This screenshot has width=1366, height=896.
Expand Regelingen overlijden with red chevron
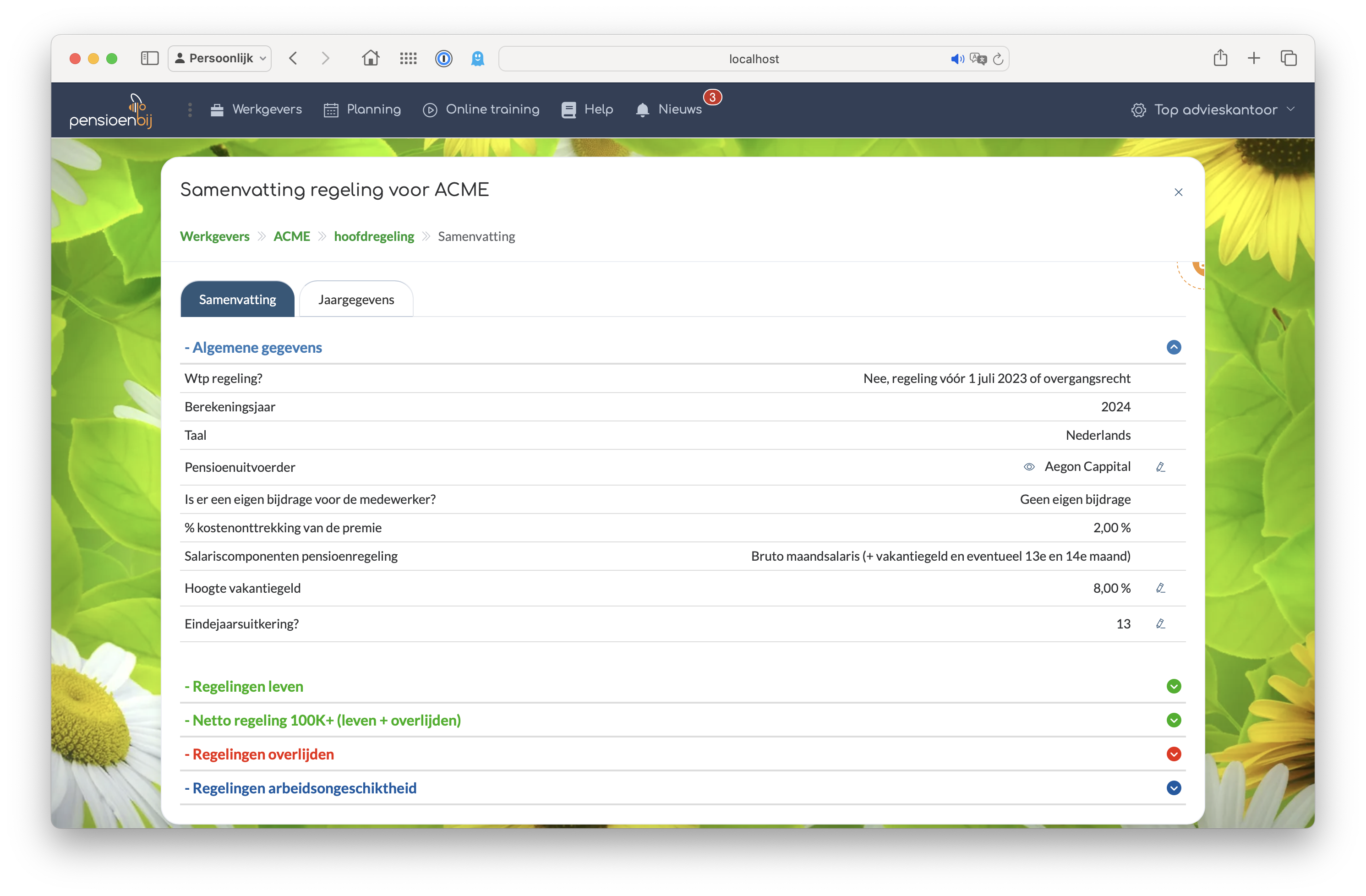pos(1174,754)
